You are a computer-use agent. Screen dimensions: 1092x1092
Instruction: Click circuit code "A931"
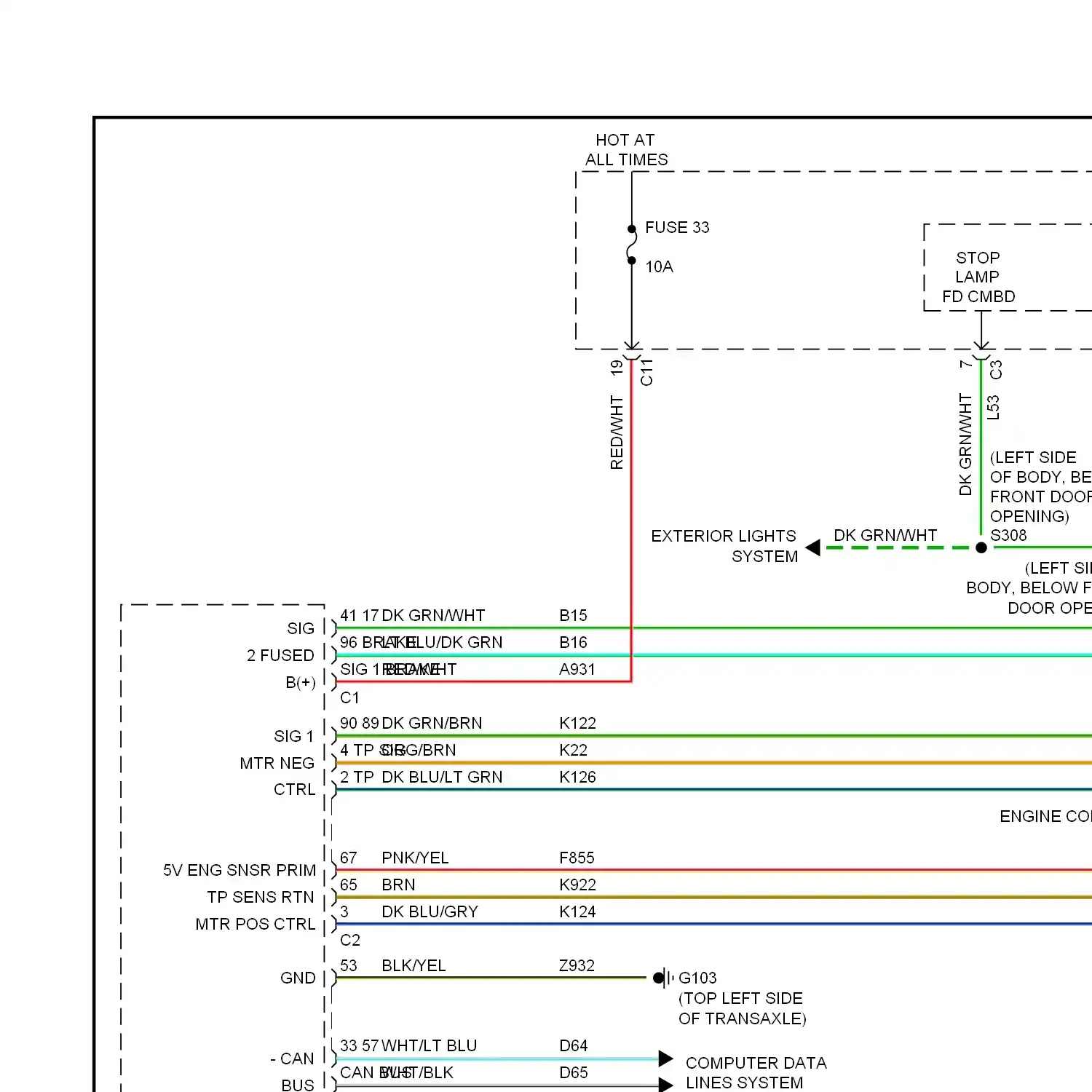pyautogui.click(x=577, y=669)
